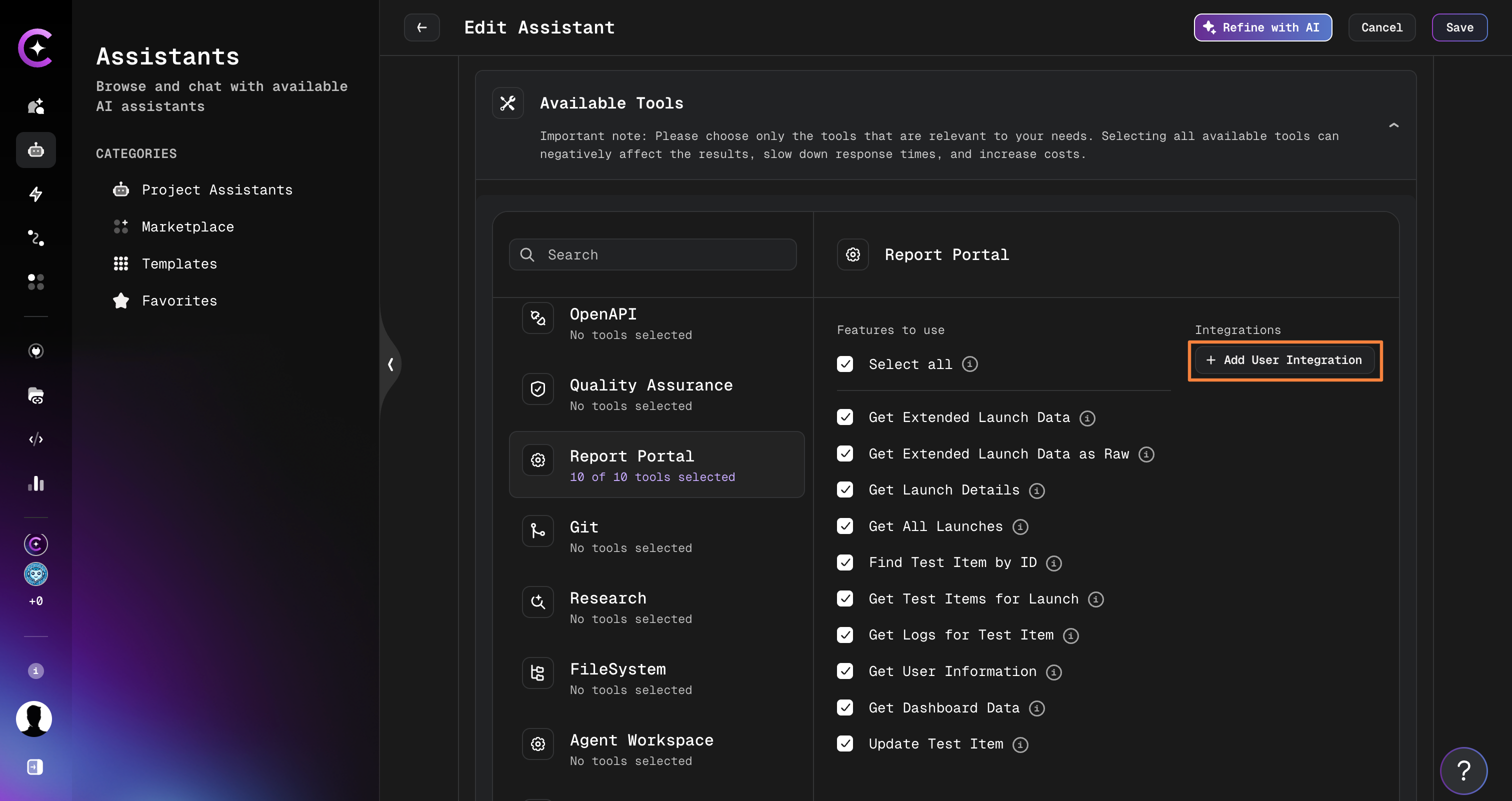
Task: Click the +0 more projects indicator
Action: click(36, 601)
